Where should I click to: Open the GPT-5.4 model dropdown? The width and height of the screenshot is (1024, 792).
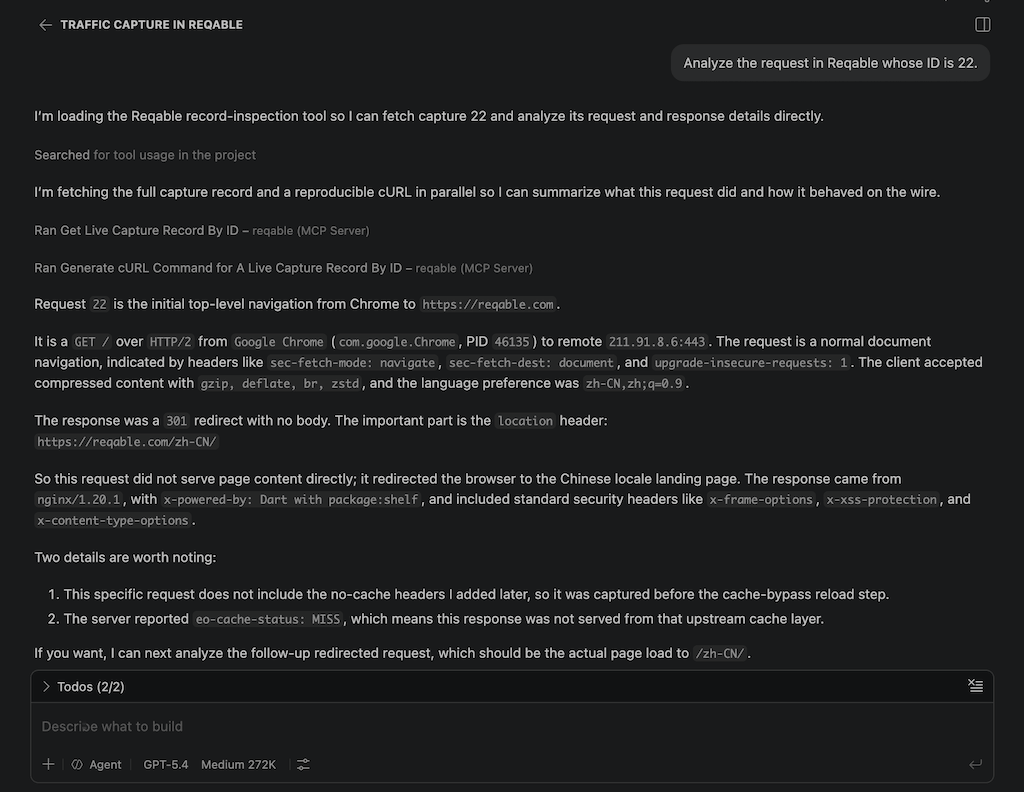(165, 764)
